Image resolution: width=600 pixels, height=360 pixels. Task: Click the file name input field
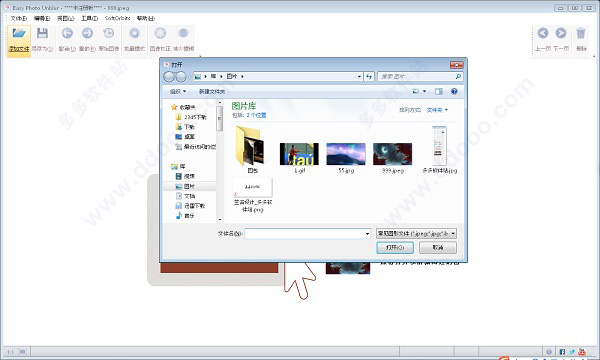click(x=305, y=233)
